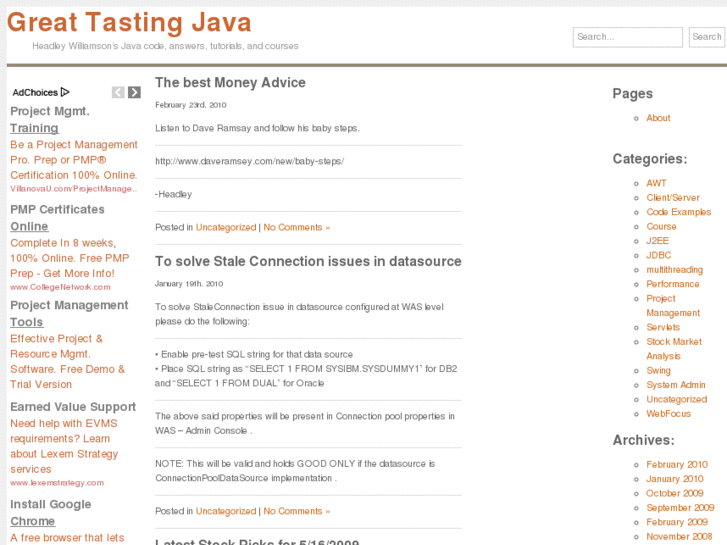Open the About page link

[658, 118]
